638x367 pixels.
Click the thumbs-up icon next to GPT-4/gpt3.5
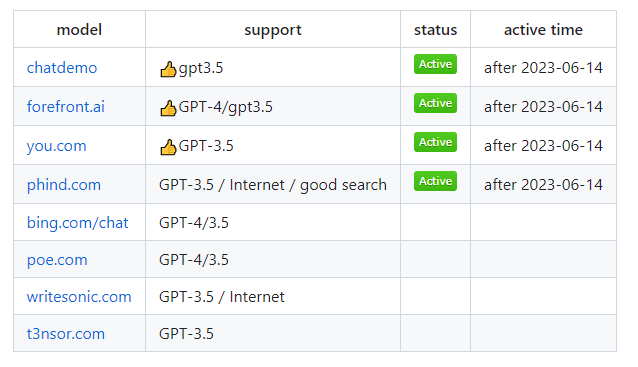click(168, 108)
